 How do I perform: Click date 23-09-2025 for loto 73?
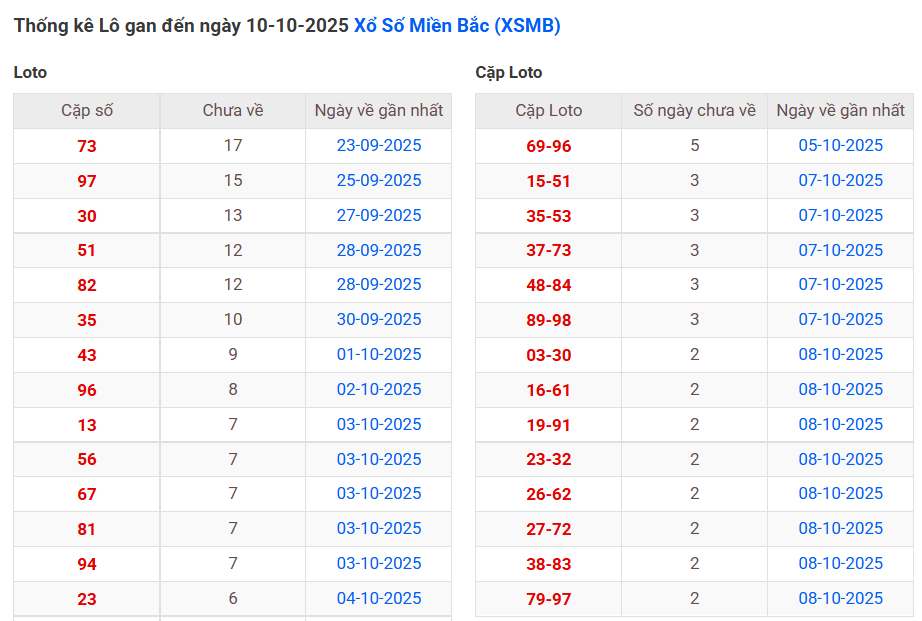[378, 146]
